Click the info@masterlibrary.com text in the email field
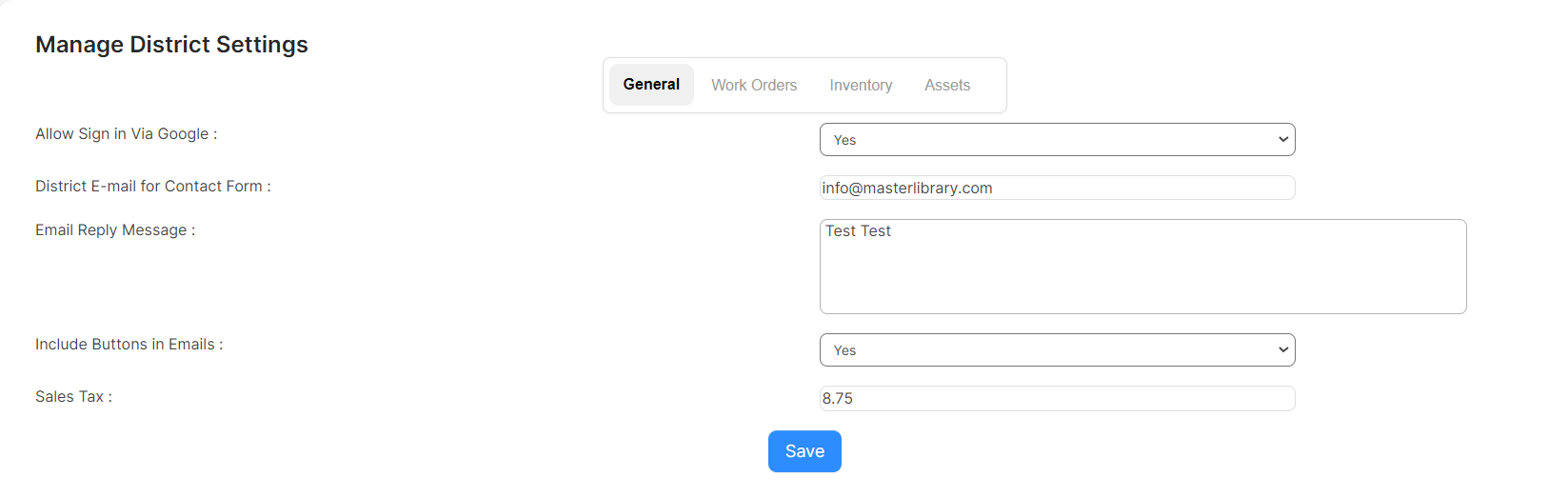 tap(907, 189)
